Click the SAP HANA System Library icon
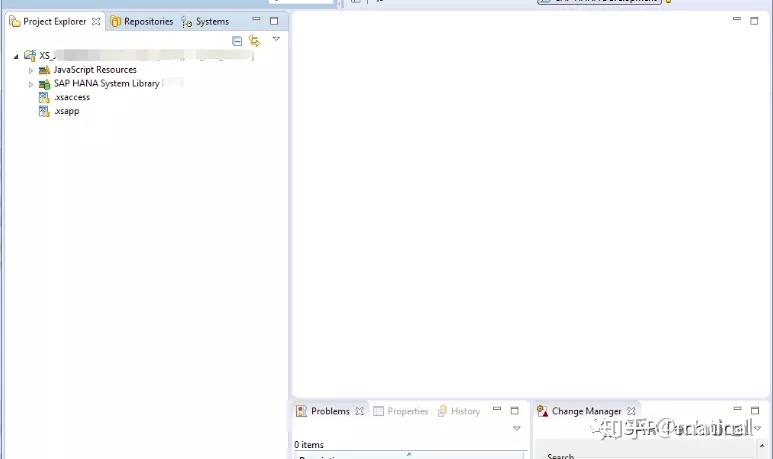773x459 pixels. 44,84
